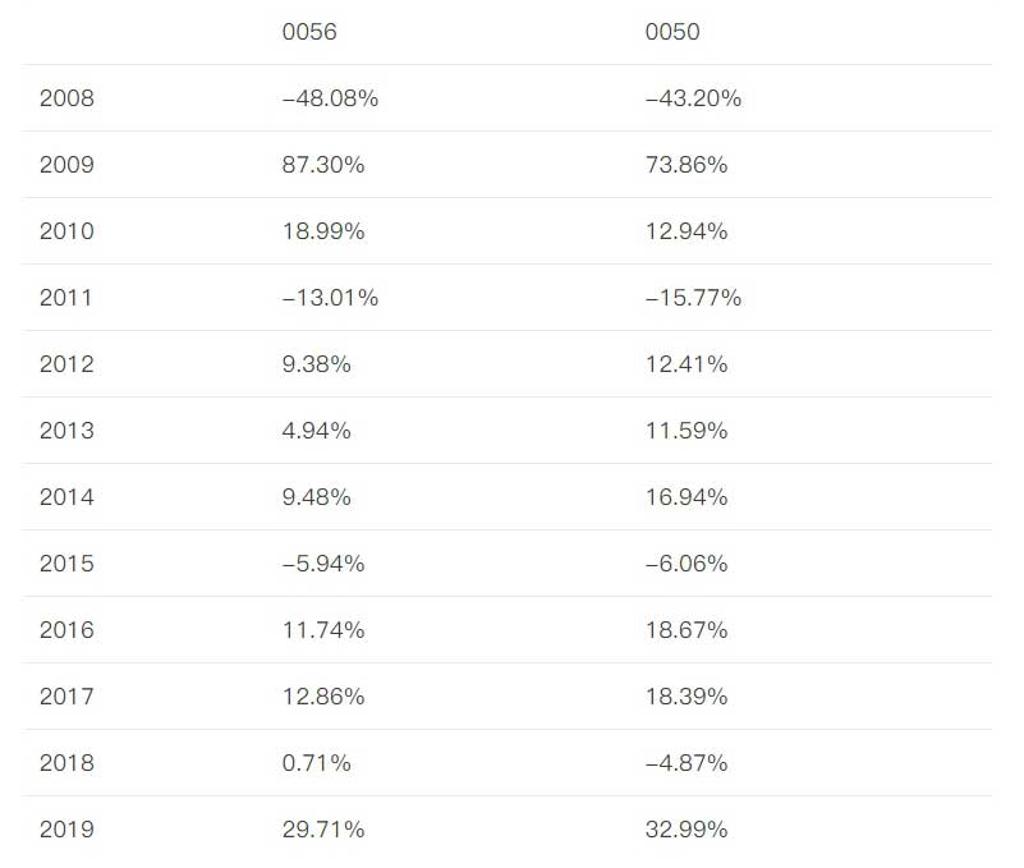The image size is (1024, 868).
Task: Select the −13.01% cell for 2011
Action: point(330,297)
